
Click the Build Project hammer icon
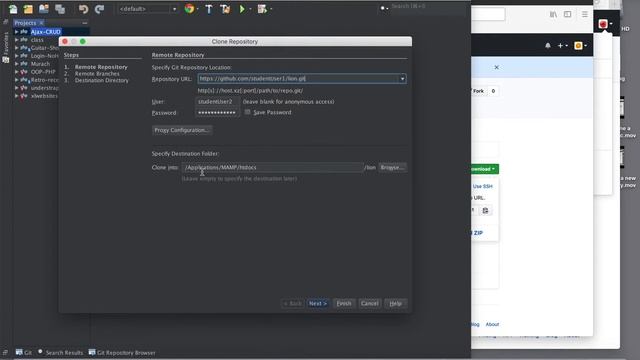(209, 9)
